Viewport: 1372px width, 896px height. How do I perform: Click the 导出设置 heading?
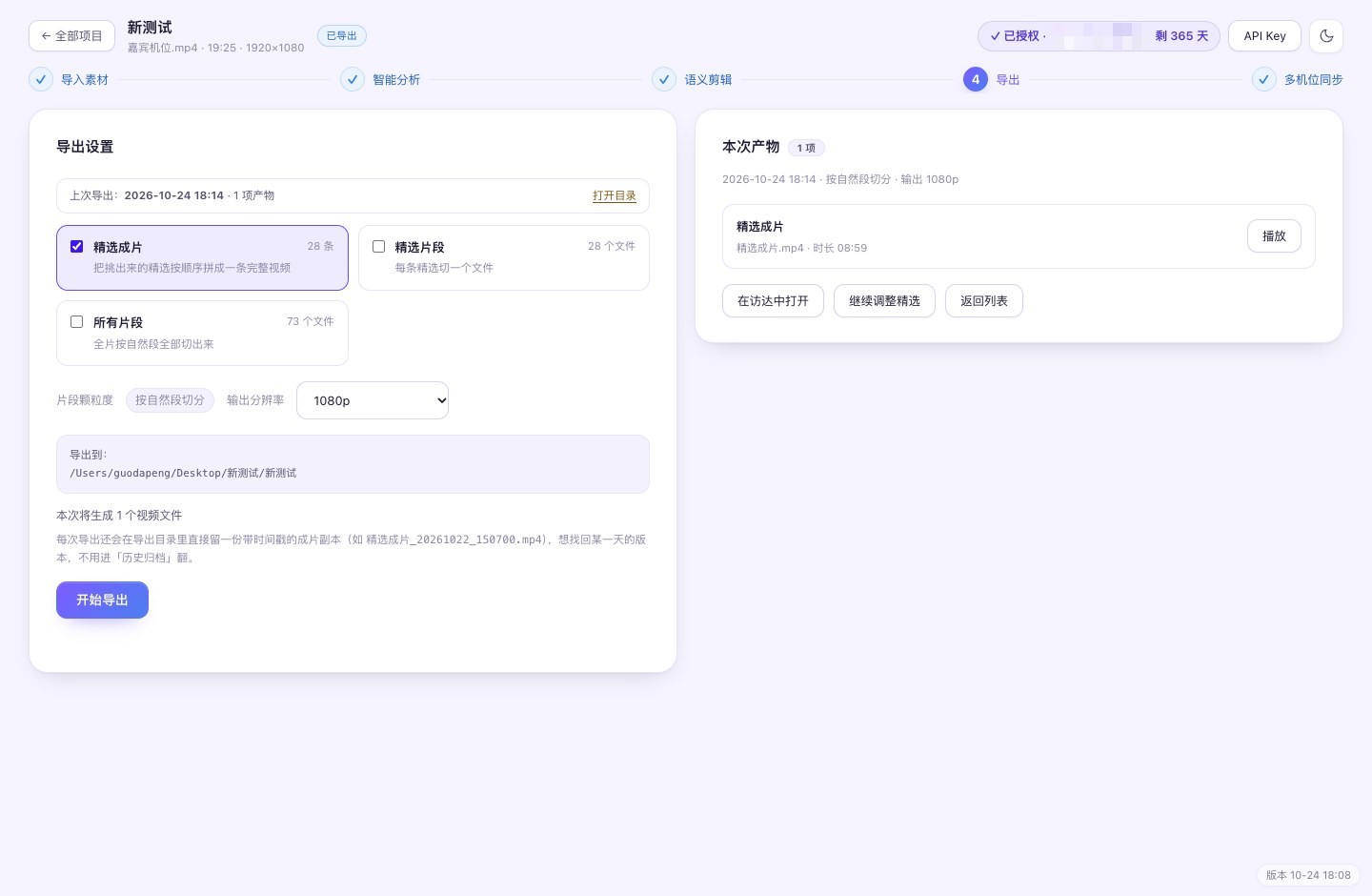click(85, 147)
